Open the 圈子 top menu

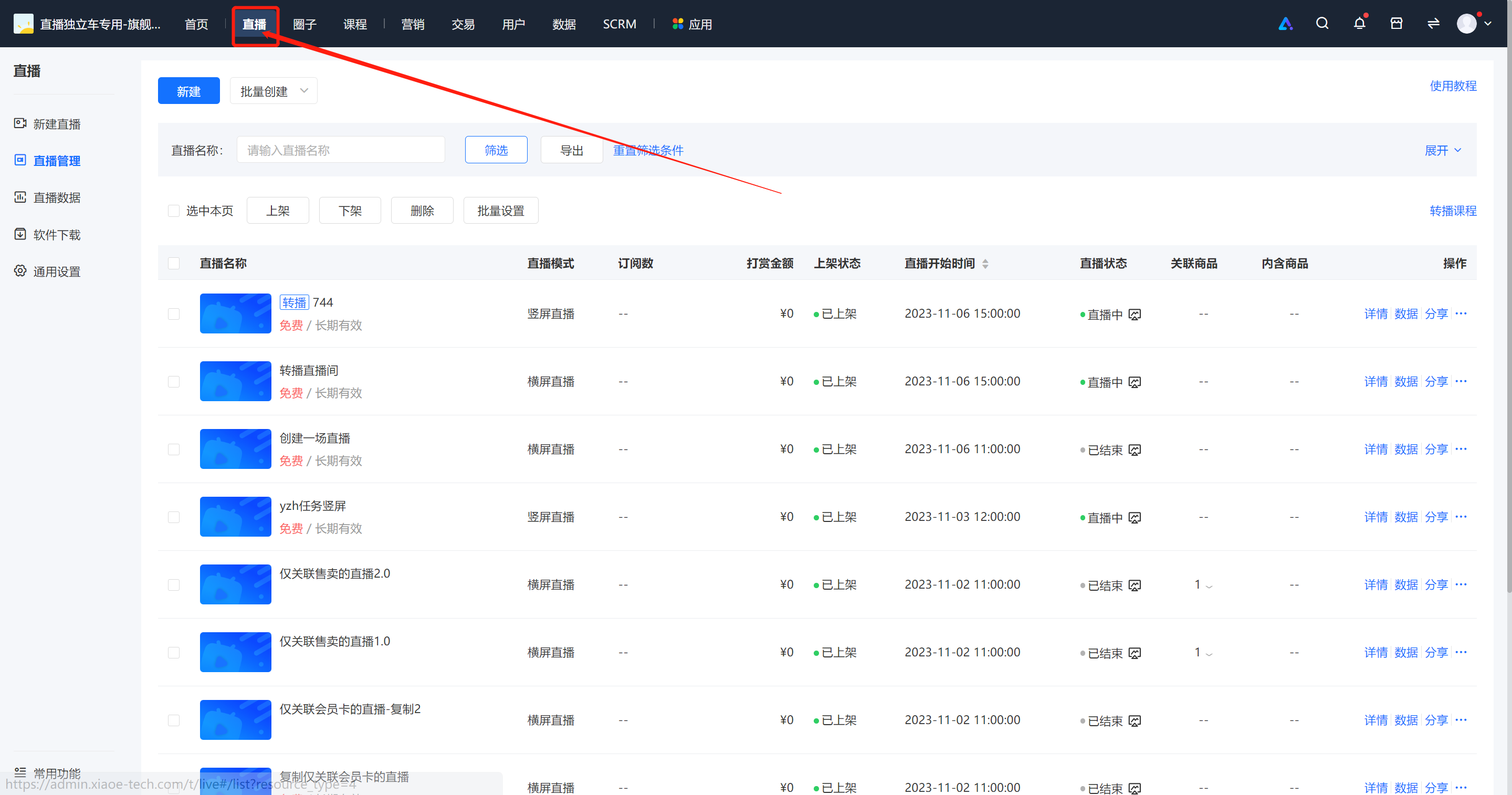click(304, 24)
